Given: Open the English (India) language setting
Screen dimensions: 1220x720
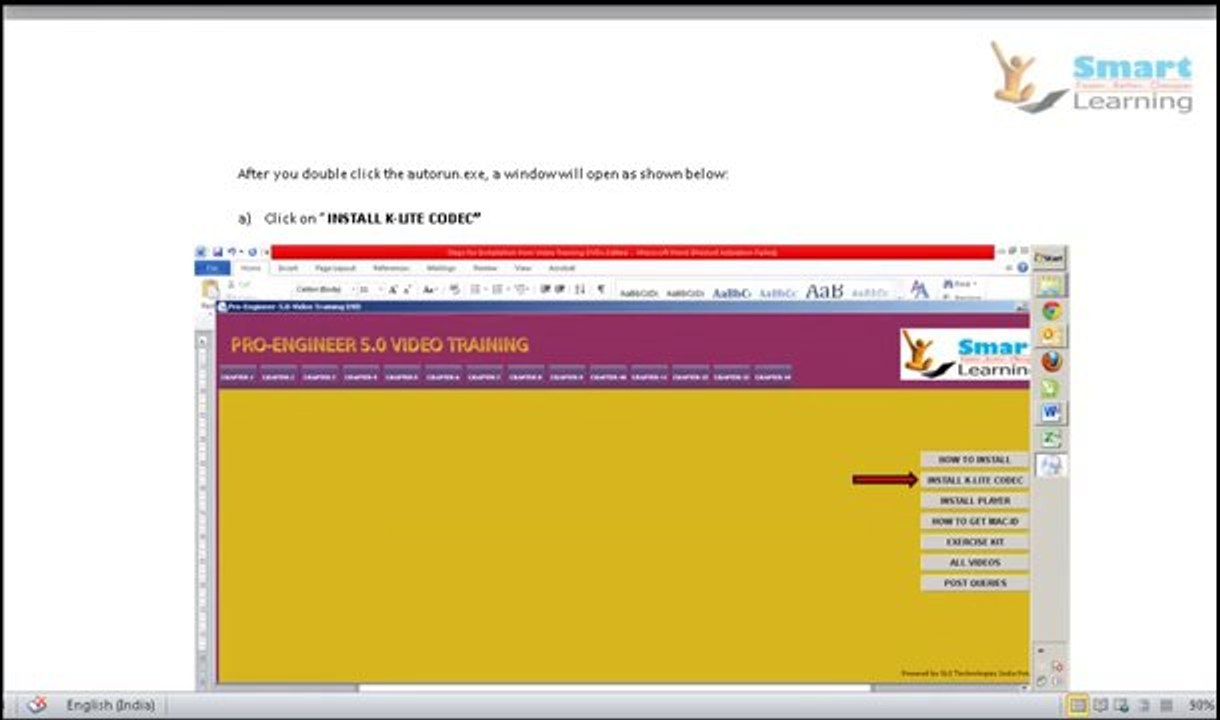Looking at the screenshot, I should (110, 705).
